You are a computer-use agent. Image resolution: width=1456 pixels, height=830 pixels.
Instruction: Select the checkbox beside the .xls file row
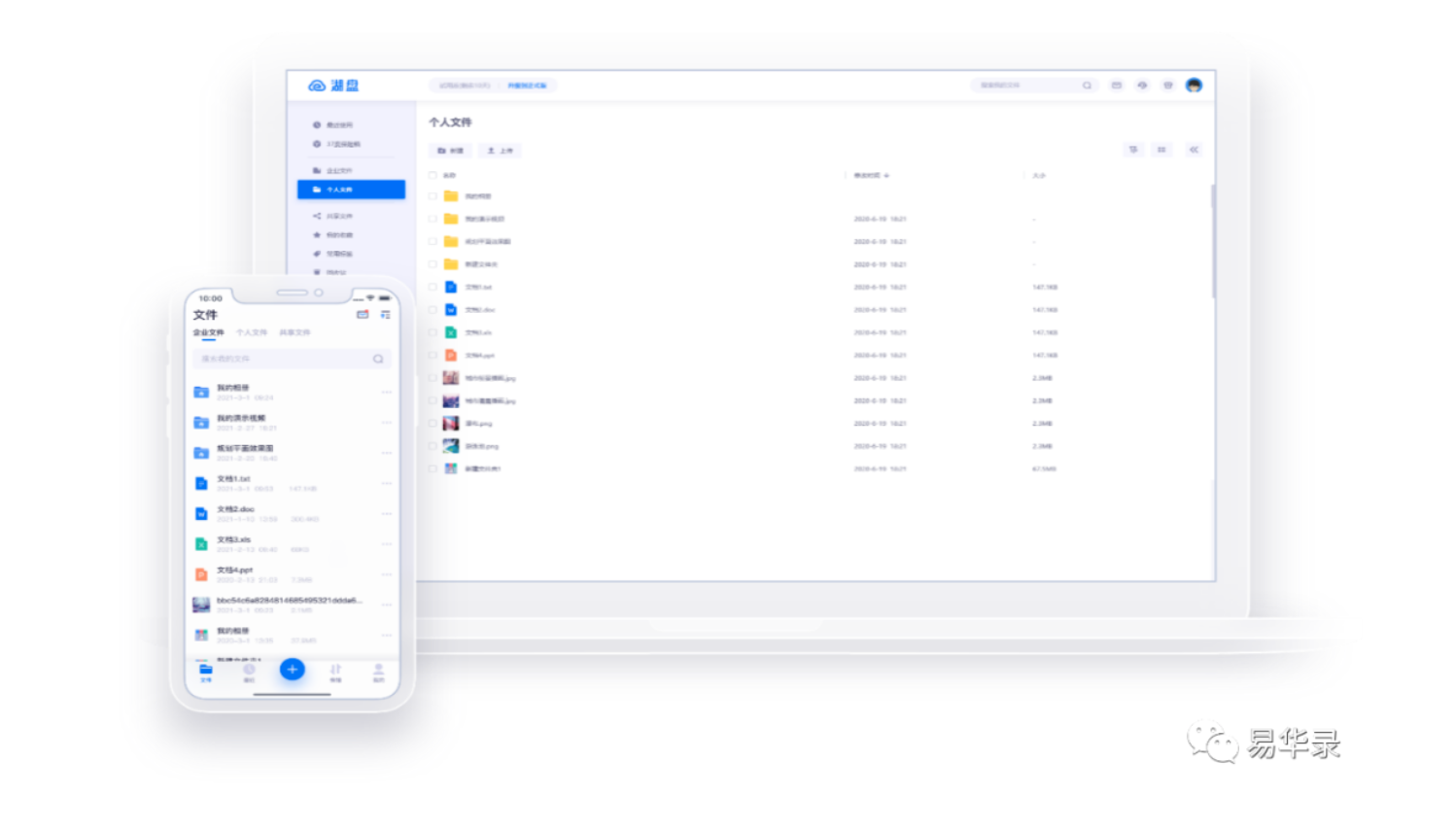pyautogui.click(x=433, y=332)
